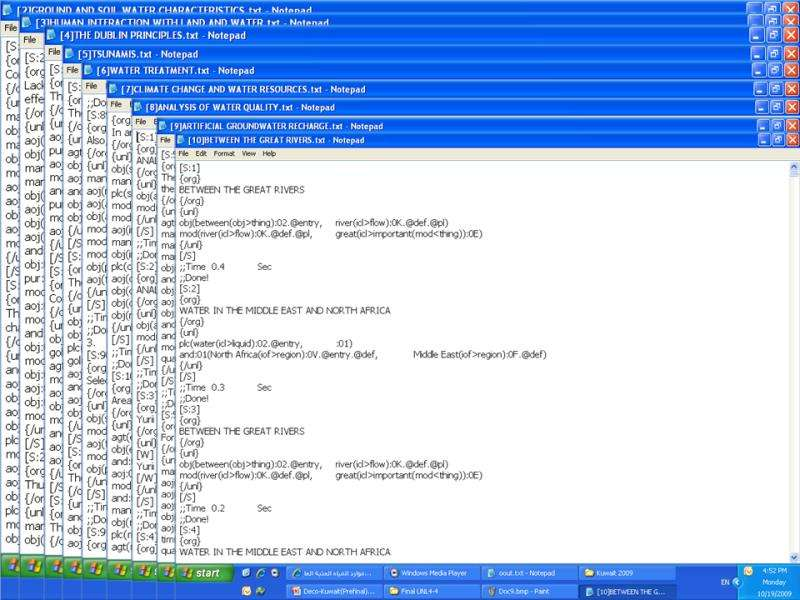The width and height of the screenshot is (800, 600).
Task: Restore down the BETWEEN THE GREAT RIVERS window
Action: click(x=775, y=141)
